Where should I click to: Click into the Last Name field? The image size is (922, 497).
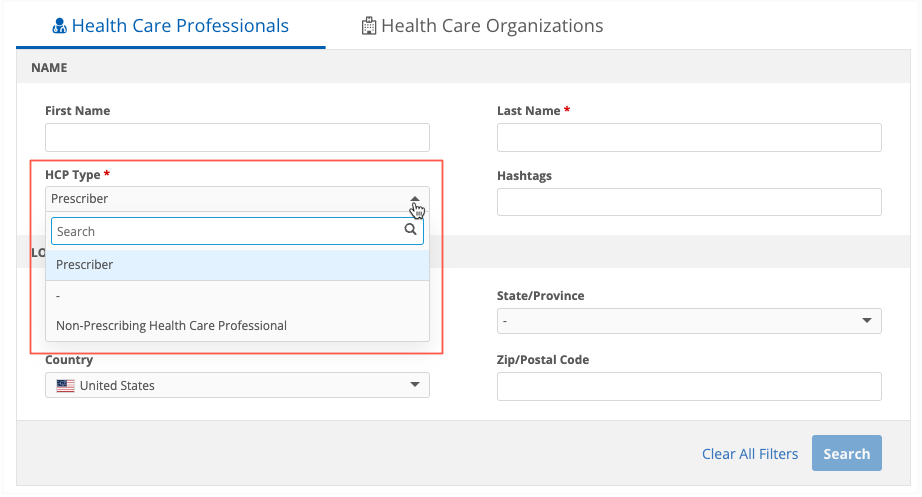[x=688, y=137]
